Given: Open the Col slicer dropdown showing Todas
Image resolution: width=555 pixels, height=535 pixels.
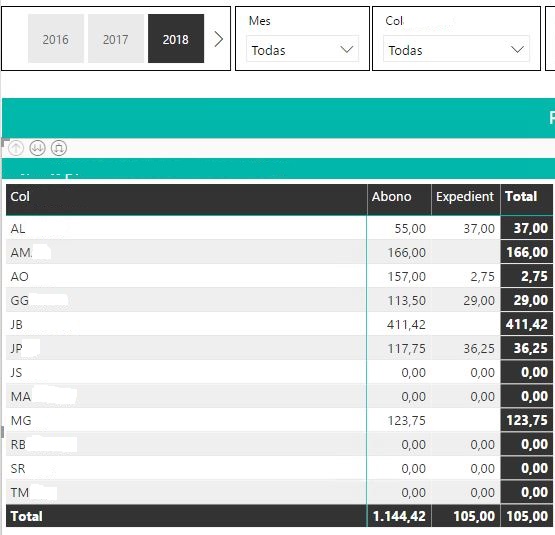Looking at the screenshot, I should click(x=456, y=49).
